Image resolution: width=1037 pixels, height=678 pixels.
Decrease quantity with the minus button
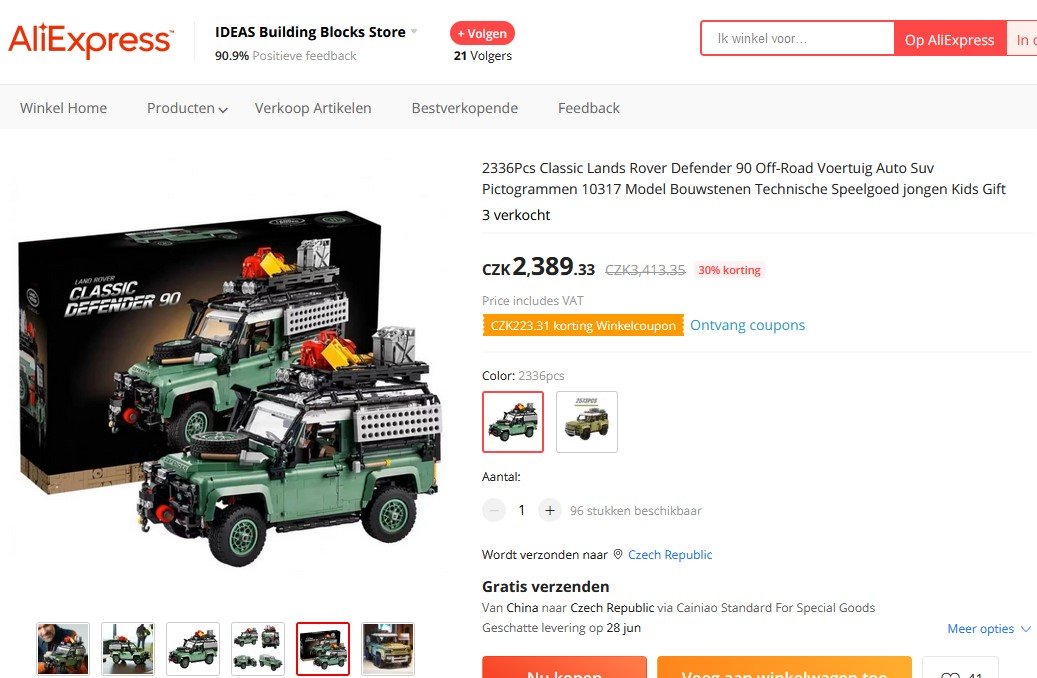click(493, 510)
